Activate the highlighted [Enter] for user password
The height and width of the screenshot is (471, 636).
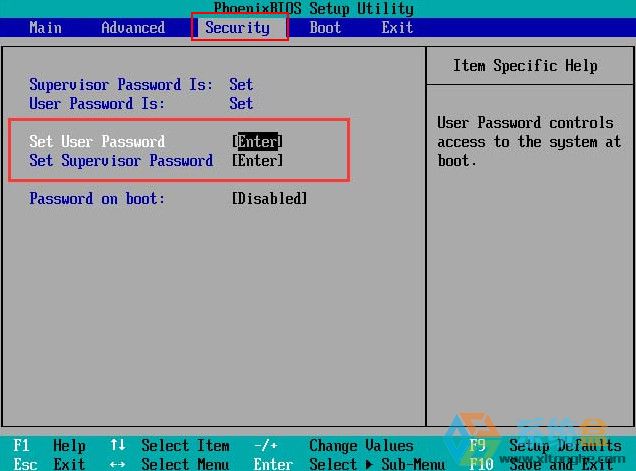pyautogui.click(x=258, y=142)
